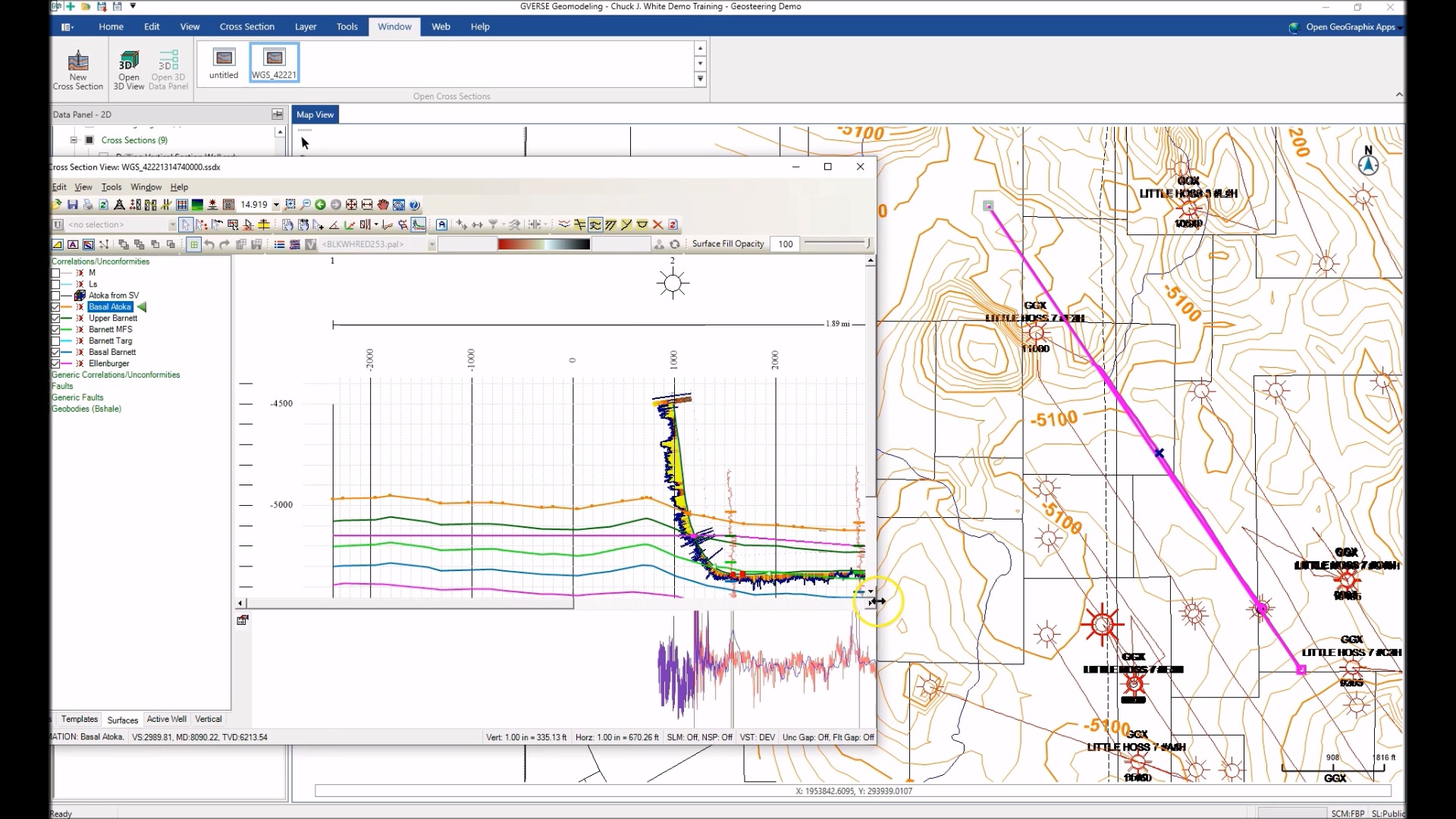Click the red X delete interpretation icon
Viewport: 1456px width, 819px height.
point(657,224)
